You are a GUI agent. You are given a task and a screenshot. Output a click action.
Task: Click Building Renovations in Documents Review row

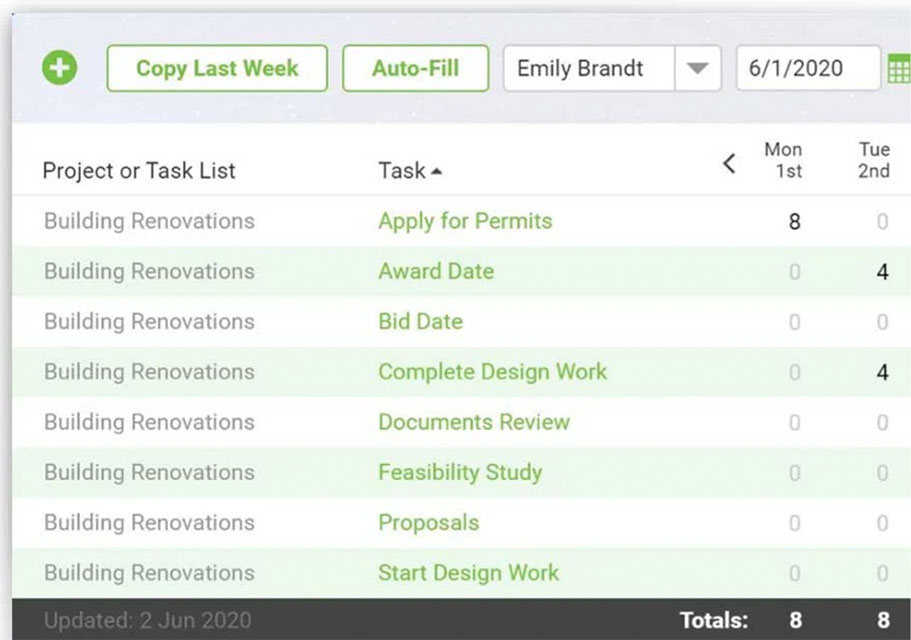pyautogui.click(x=149, y=422)
